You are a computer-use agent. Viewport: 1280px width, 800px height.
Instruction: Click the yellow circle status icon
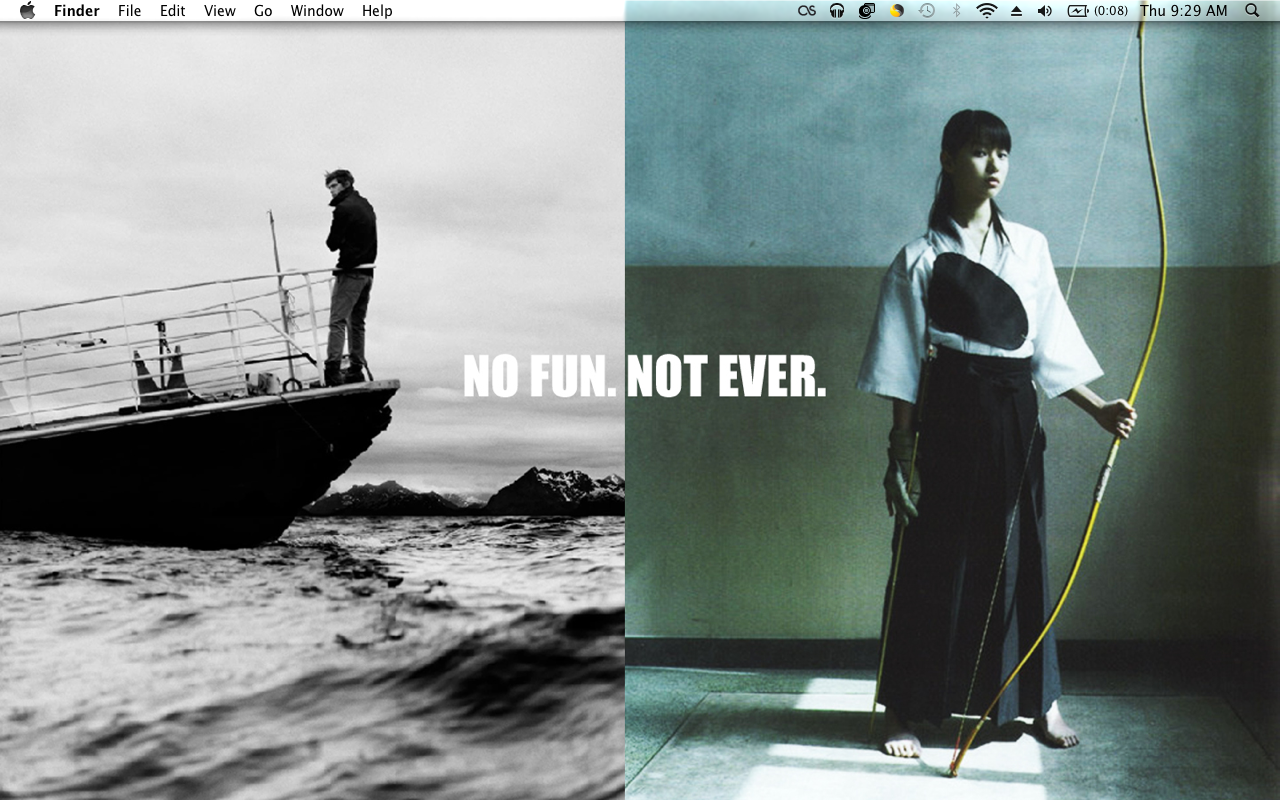(x=897, y=11)
